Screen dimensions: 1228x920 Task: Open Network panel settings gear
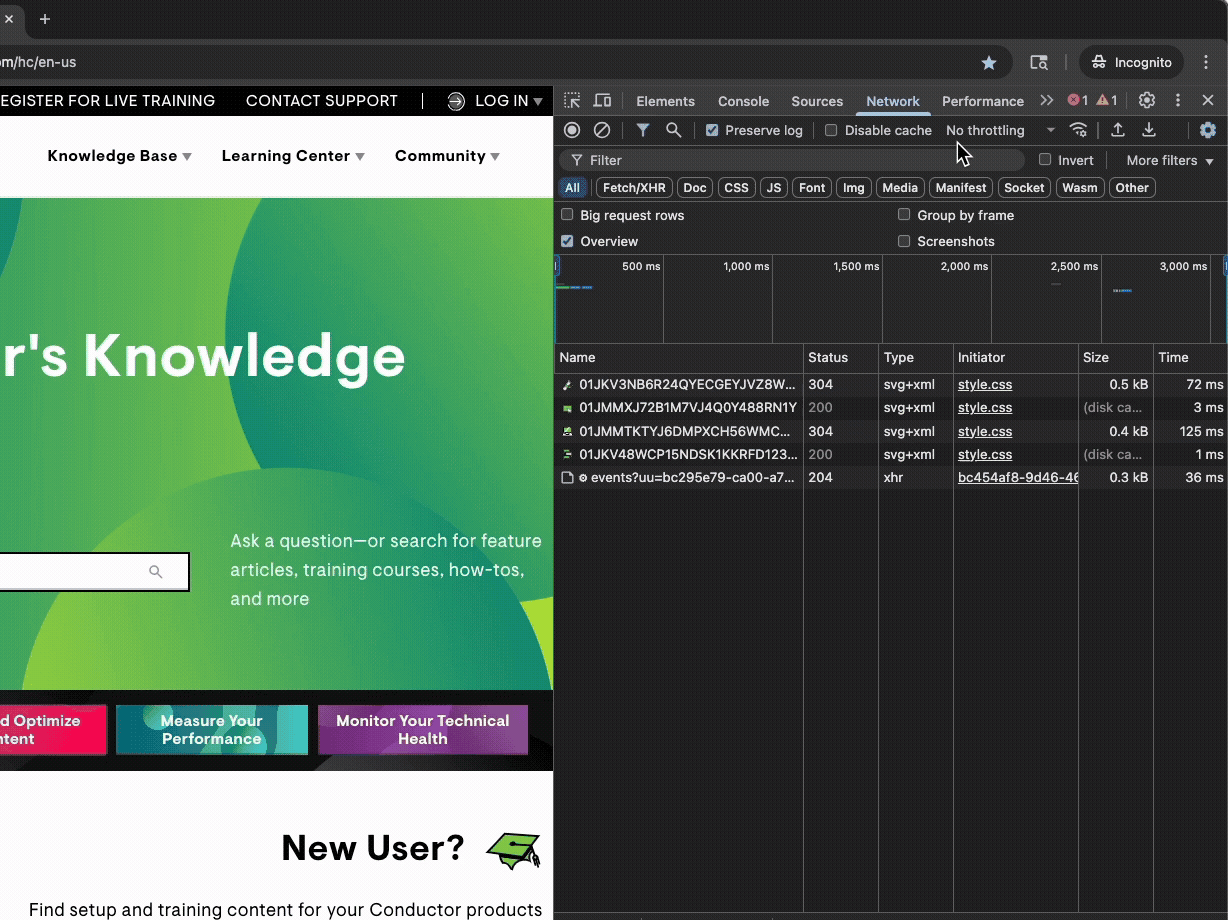coord(1208,130)
